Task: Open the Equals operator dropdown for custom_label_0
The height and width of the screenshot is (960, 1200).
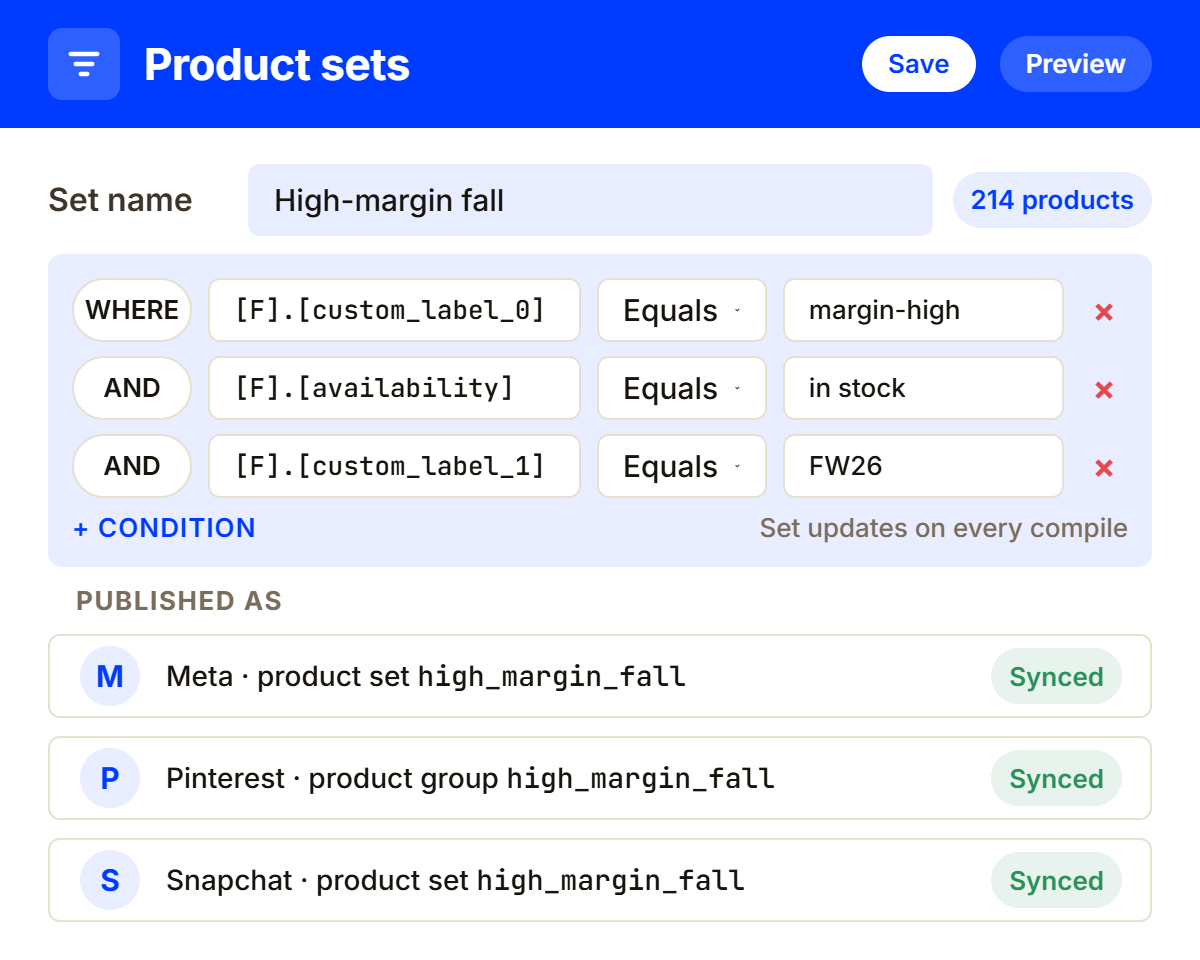Action: (x=682, y=310)
